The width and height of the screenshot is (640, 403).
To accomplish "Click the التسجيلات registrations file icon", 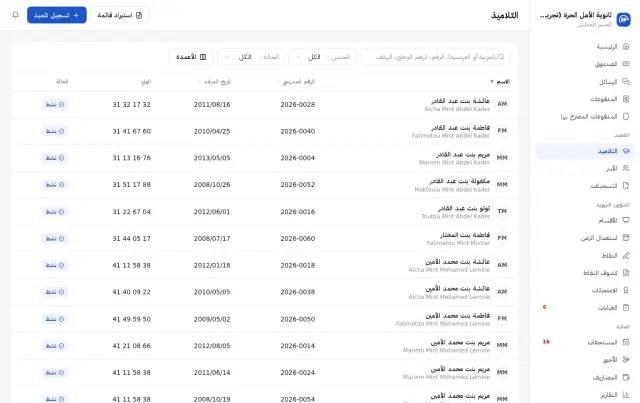I will click(626, 186).
